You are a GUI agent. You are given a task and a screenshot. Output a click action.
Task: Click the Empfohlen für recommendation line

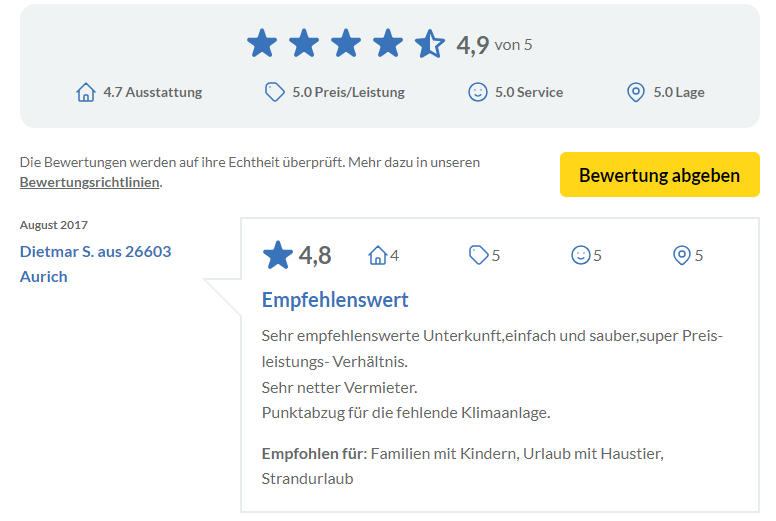[x=462, y=466]
